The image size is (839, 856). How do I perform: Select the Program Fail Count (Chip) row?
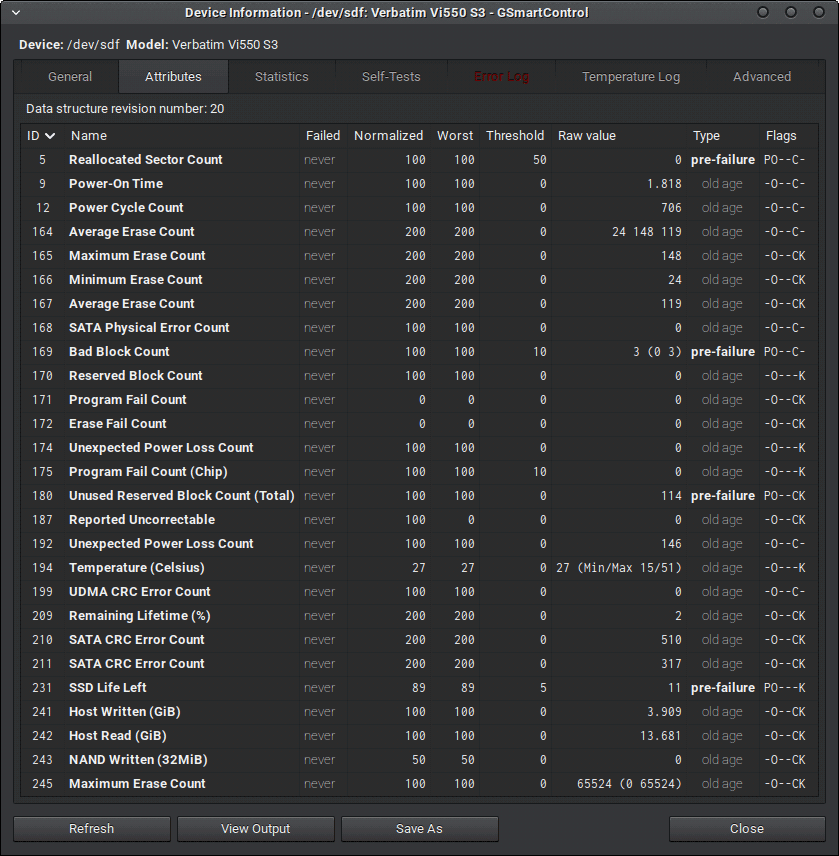419,472
